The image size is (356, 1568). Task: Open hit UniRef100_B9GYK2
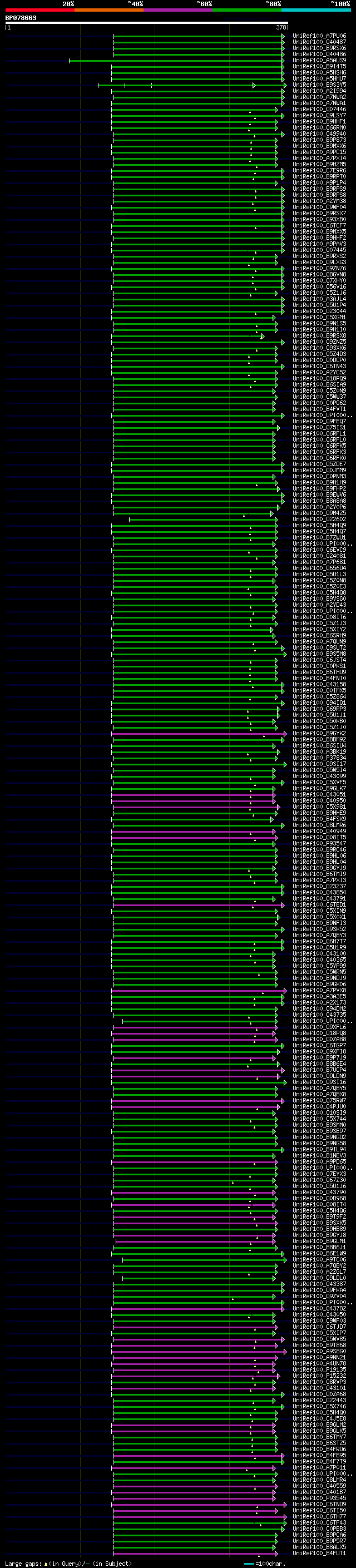pos(319,733)
